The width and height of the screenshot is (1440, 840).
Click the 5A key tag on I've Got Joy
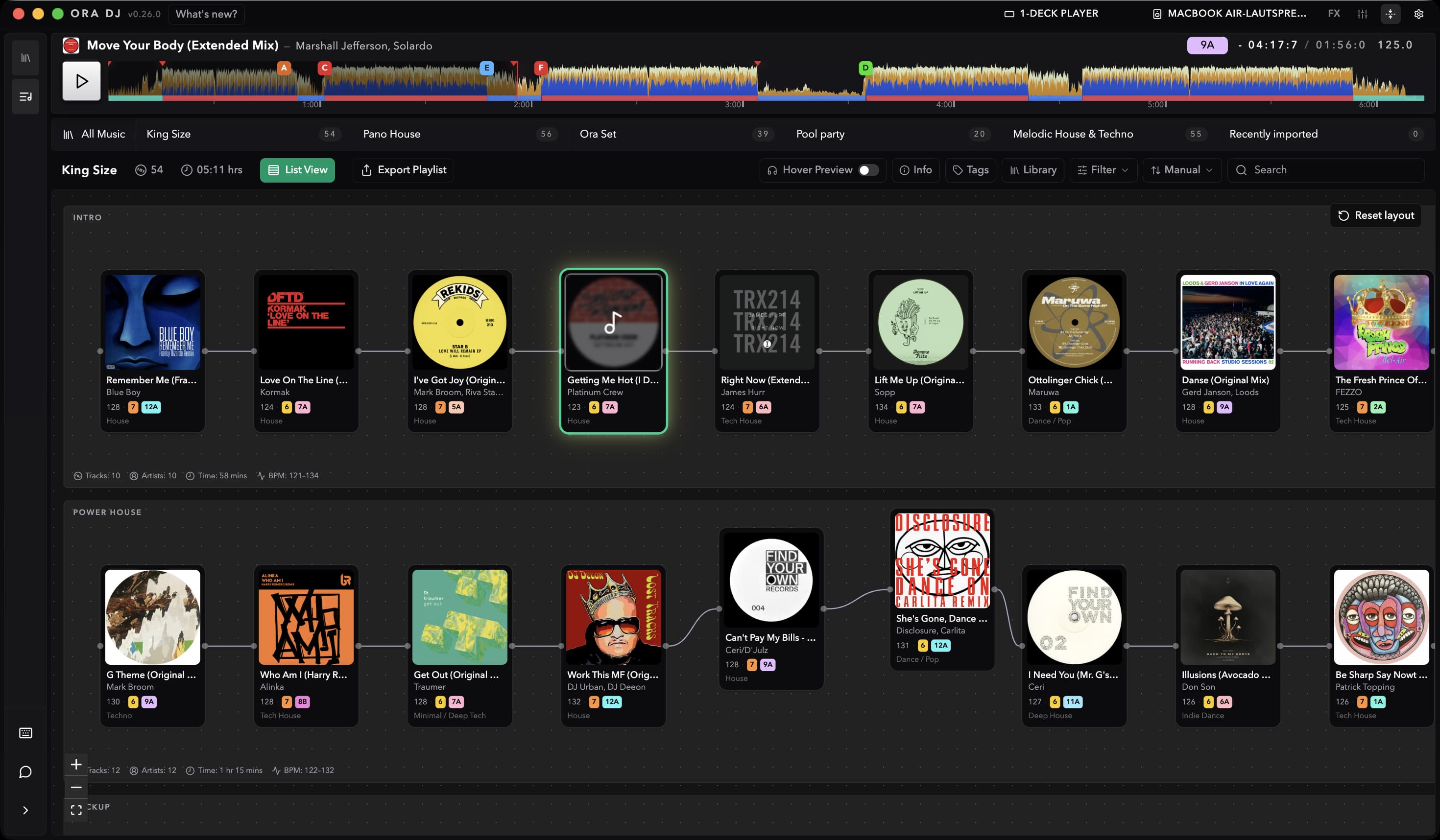tap(456, 407)
